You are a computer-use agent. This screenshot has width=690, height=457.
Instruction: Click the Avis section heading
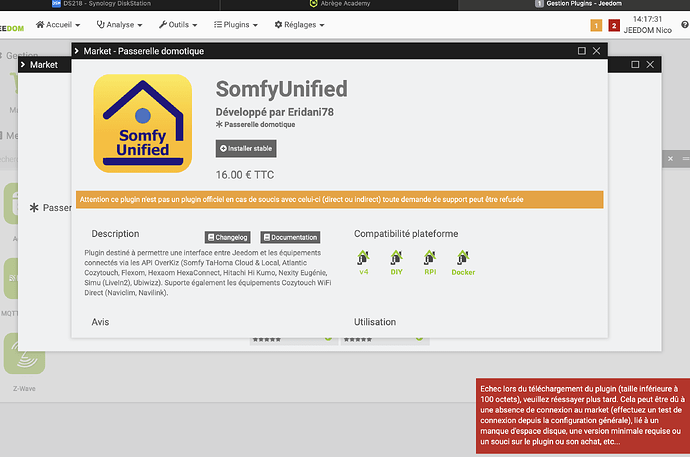[x=100, y=322]
